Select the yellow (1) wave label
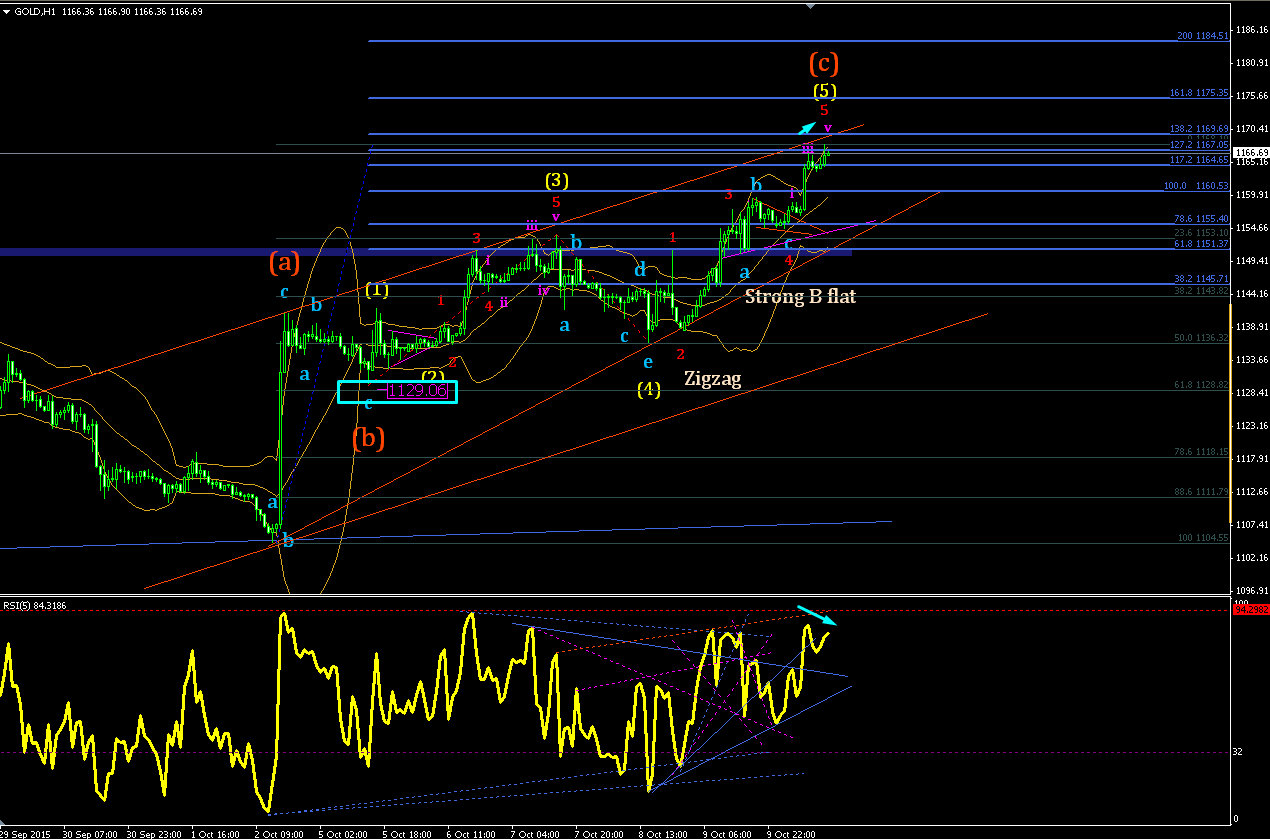Viewport: 1270px width, 839px height. tap(376, 290)
